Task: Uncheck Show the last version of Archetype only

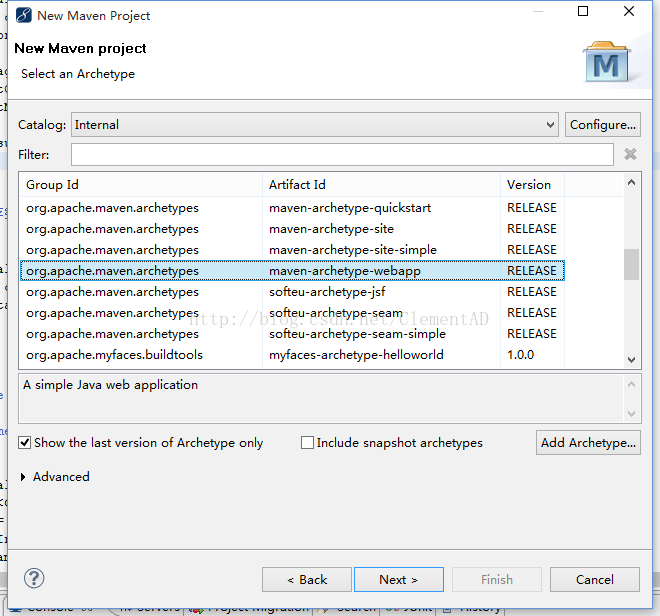Action: (24, 443)
